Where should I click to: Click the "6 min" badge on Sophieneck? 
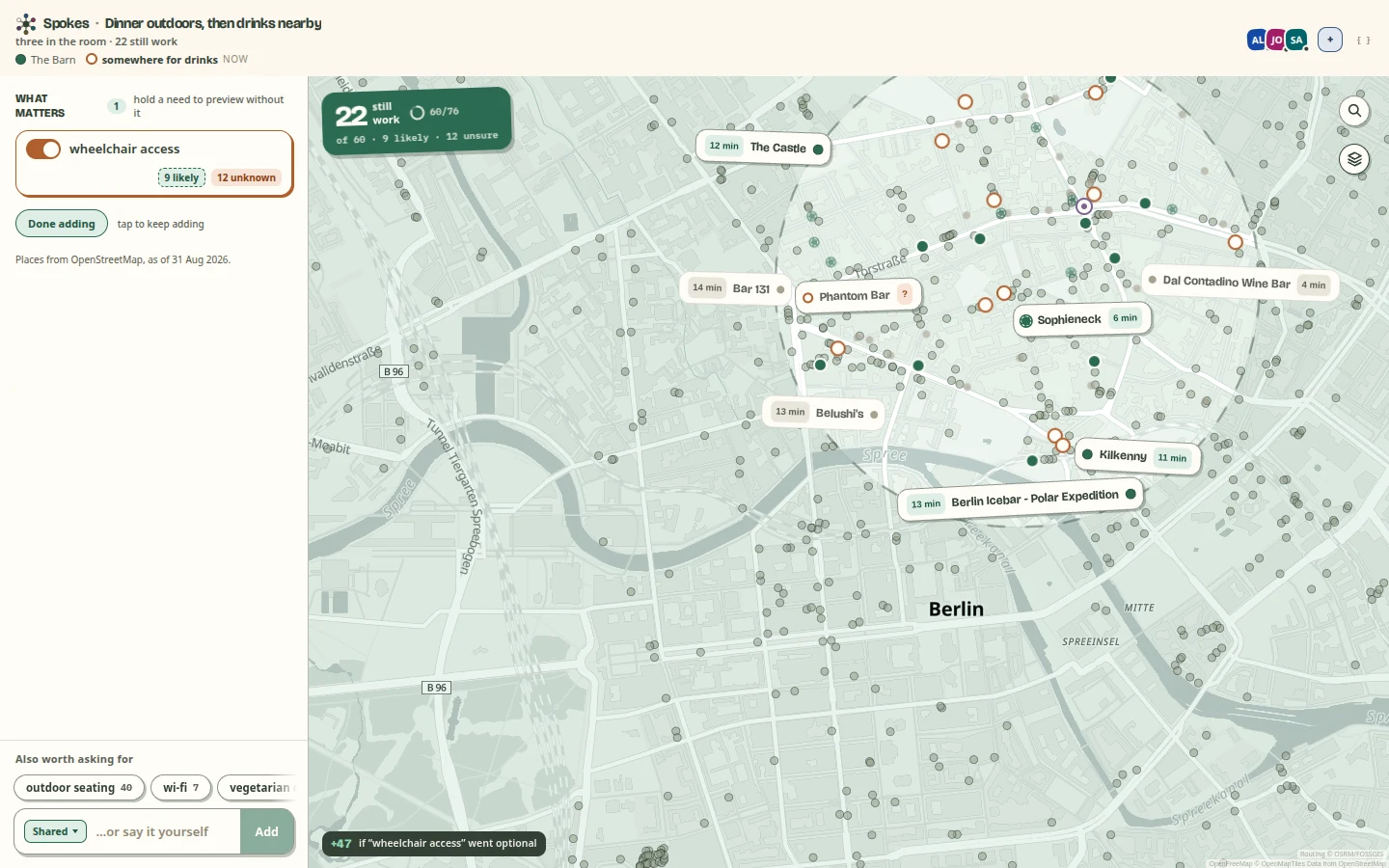point(1125,318)
